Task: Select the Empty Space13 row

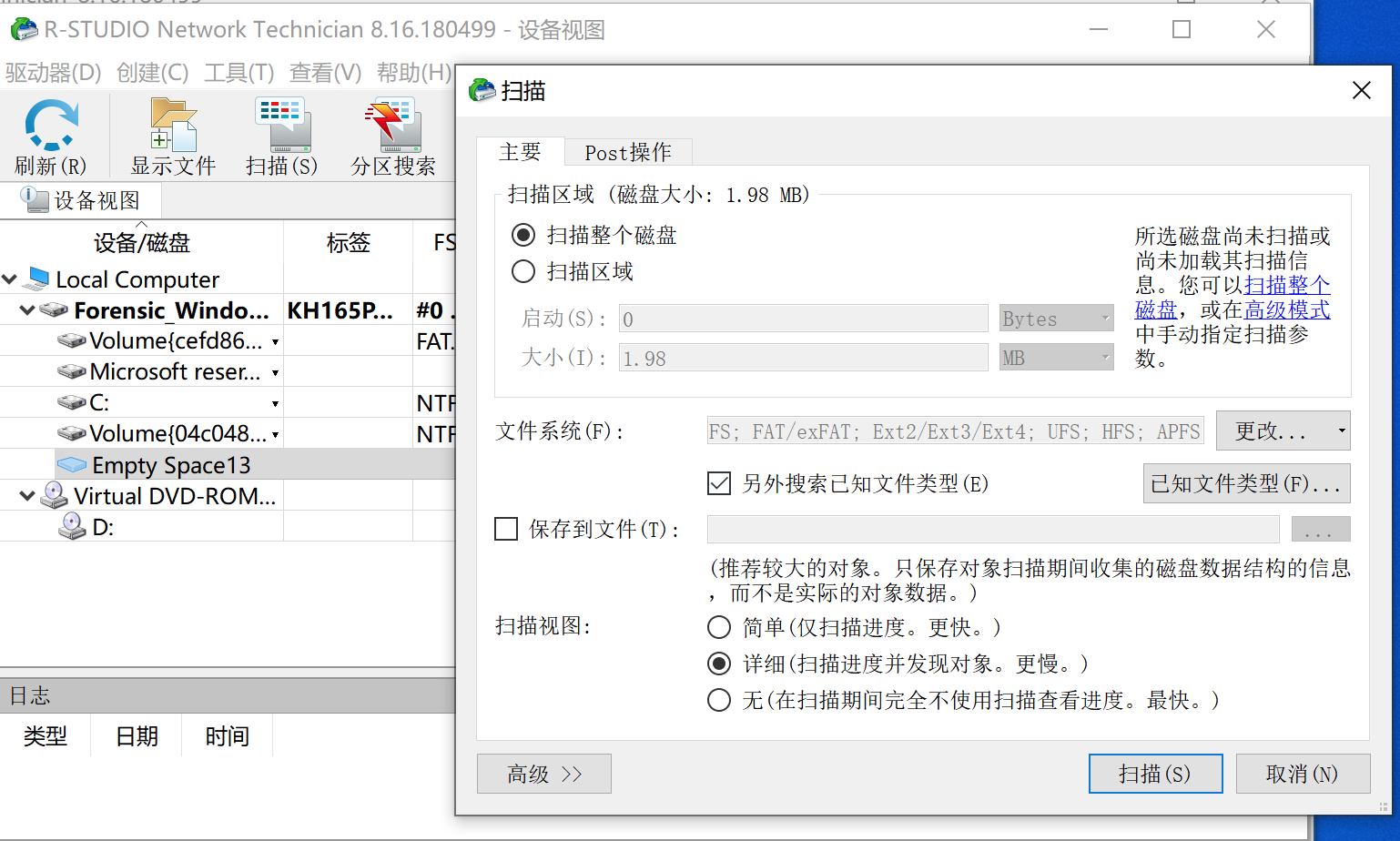Action: [x=255, y=465]
